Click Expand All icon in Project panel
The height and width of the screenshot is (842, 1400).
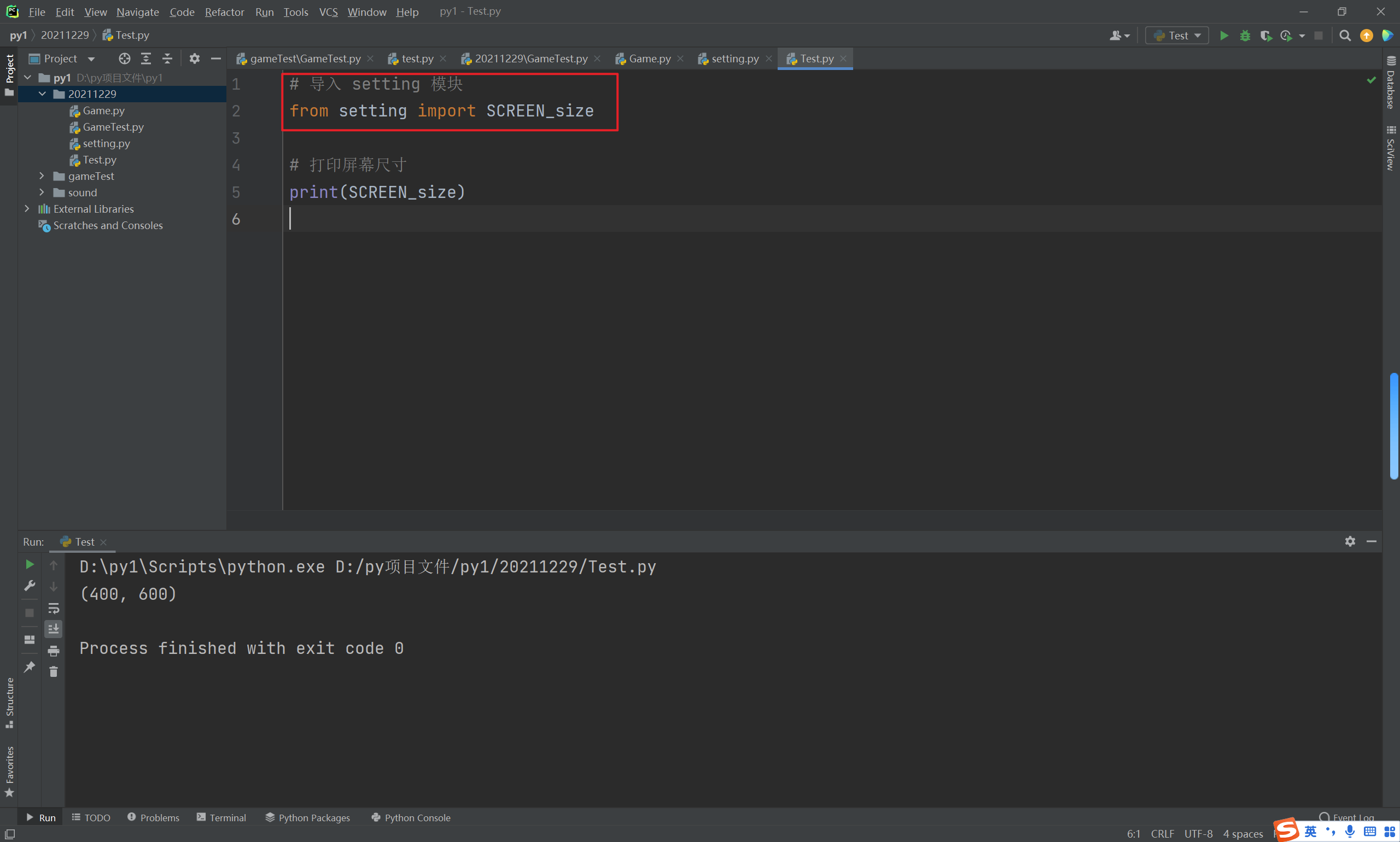146,59
